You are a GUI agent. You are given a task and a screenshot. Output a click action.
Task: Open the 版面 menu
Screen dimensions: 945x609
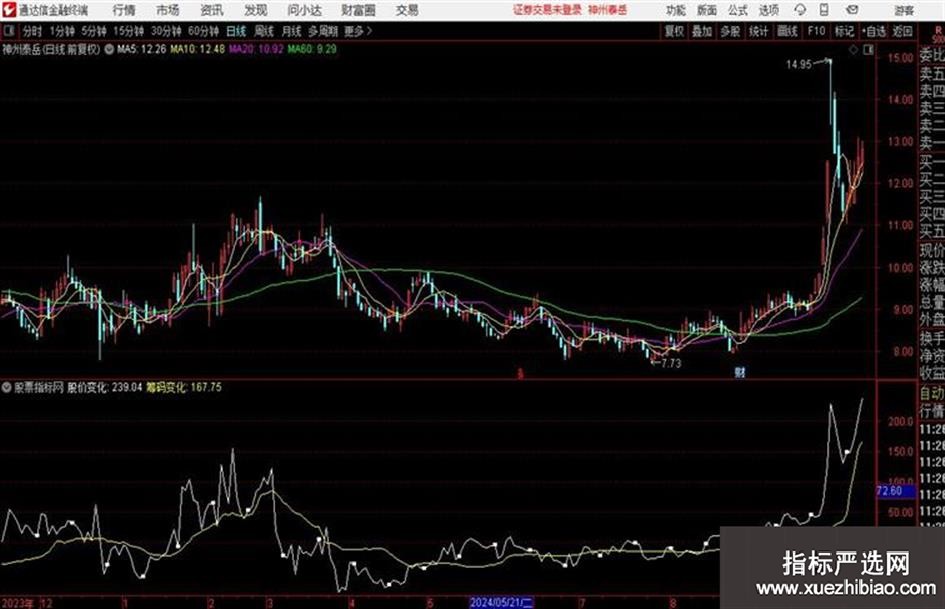pyautogui.click(x=706, y=10)
